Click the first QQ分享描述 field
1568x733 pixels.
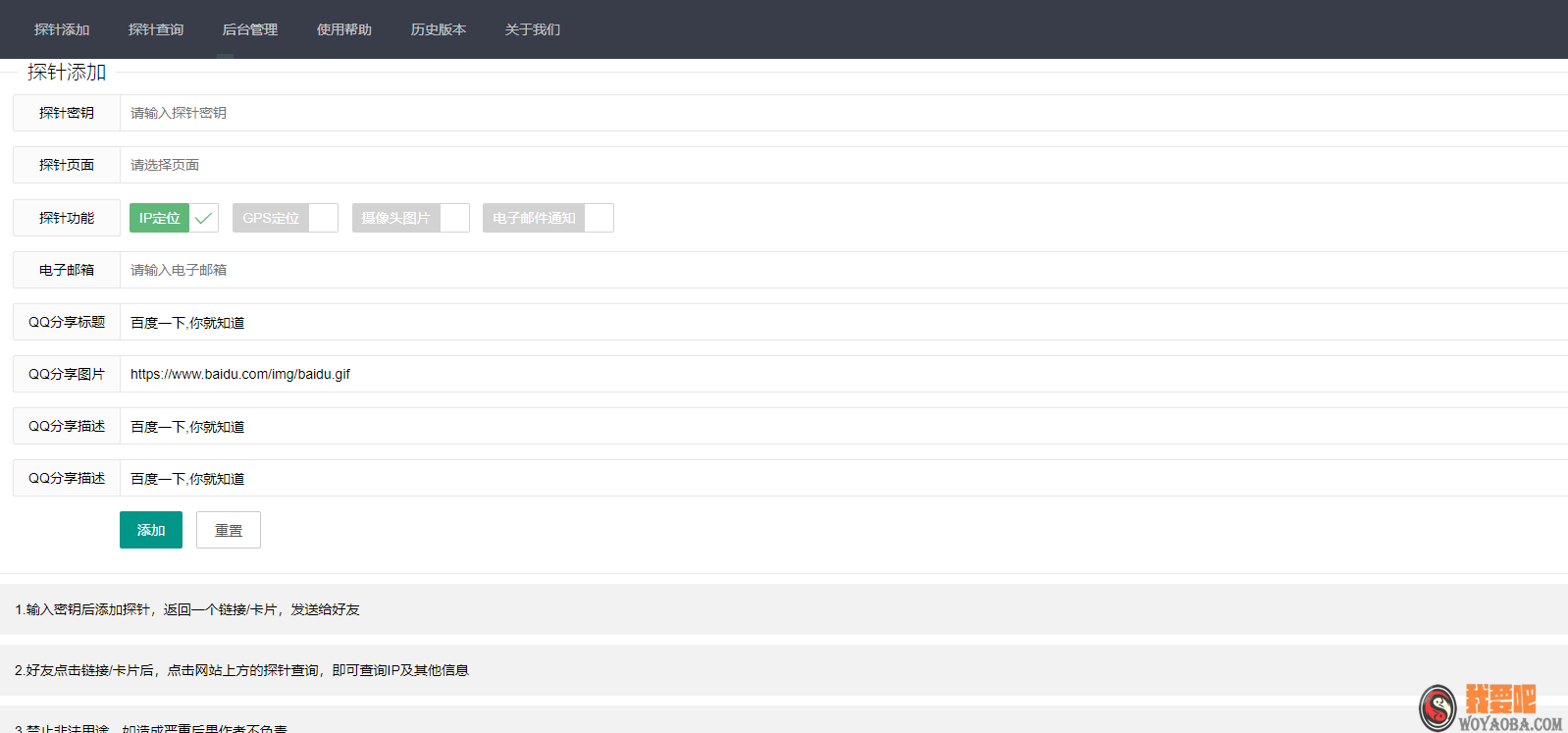[x=842, y=426]
